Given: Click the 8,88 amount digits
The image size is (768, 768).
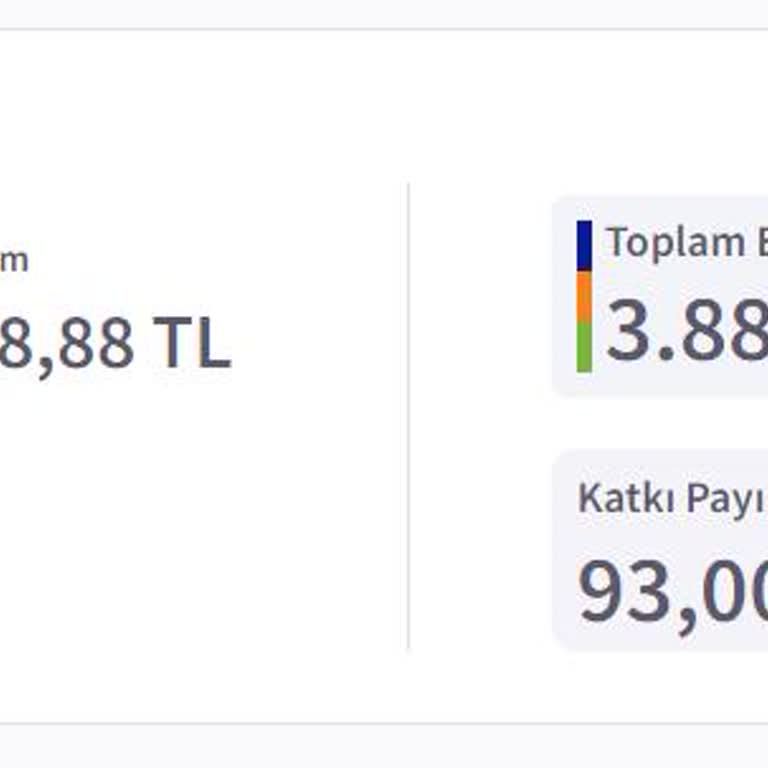Looking at the screenshot, I should [66, 343].
